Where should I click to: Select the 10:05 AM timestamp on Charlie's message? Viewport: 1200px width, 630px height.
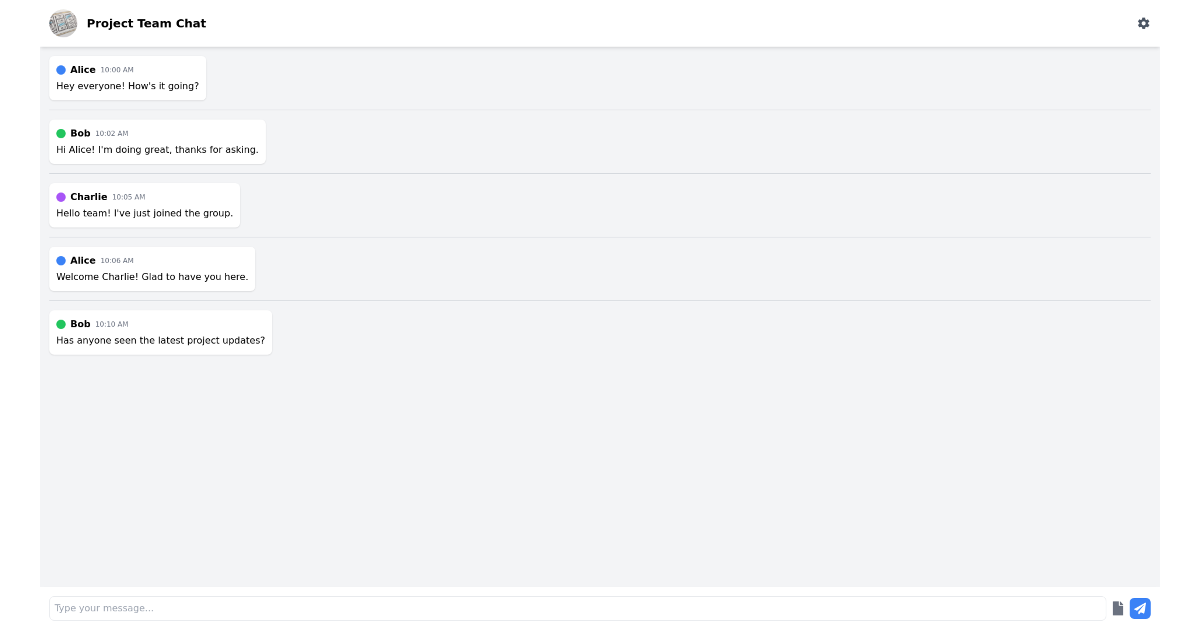(129, 197)
